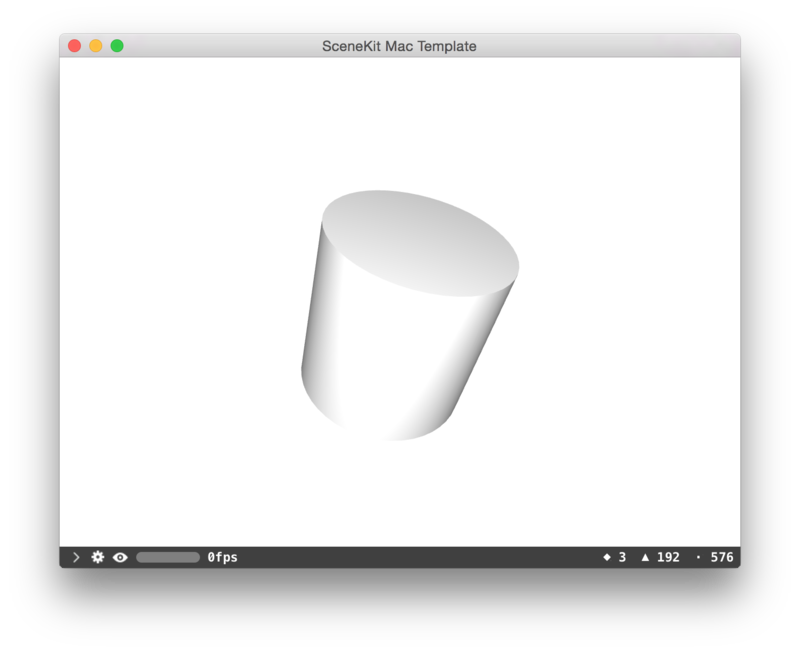The image size is (800, 653).
Task: Click the gray frame-time progress bar
Action: [x=168, y=557]
